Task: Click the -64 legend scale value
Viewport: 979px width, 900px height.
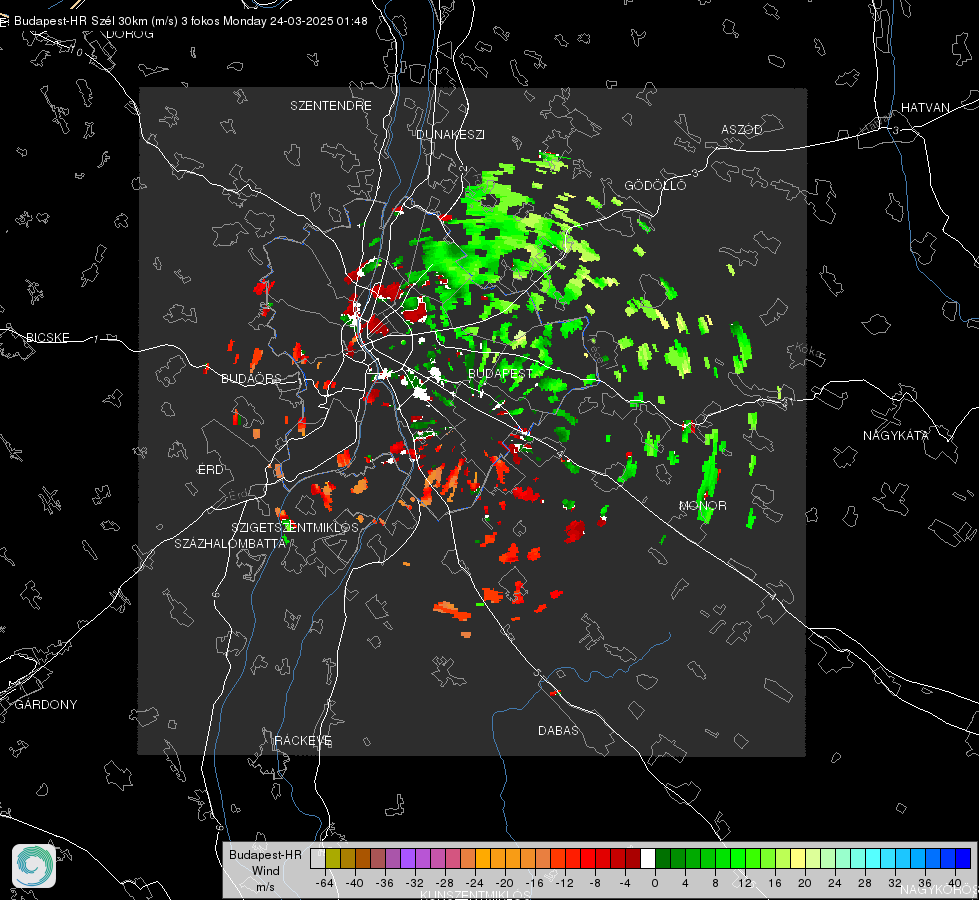Action: [325, 883]
